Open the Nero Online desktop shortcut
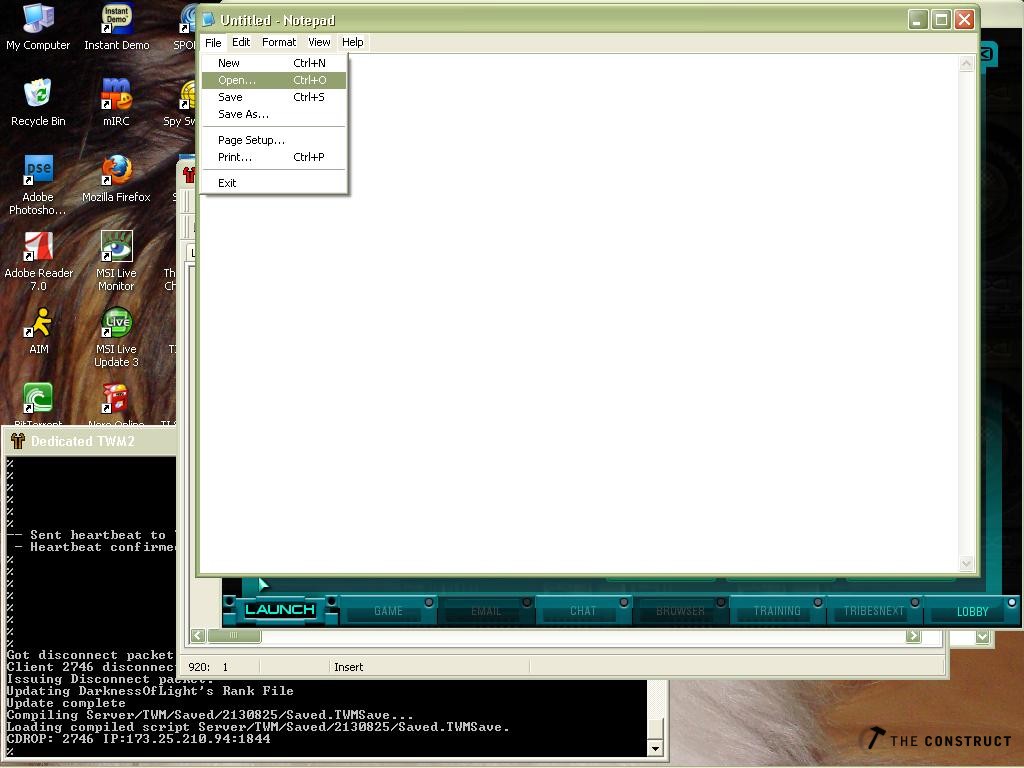Screen dimensions: 1024x768 (116, 405)
